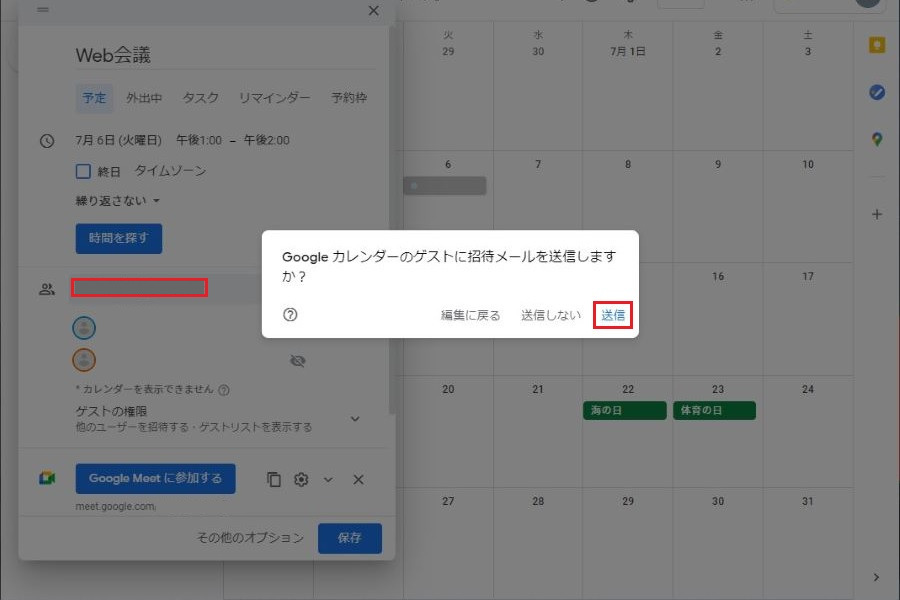Viewport: 900px width, 600px height.
Task: Click the green 海の日 holiday event
Action: pyautogui.click(x=624, y=410)
